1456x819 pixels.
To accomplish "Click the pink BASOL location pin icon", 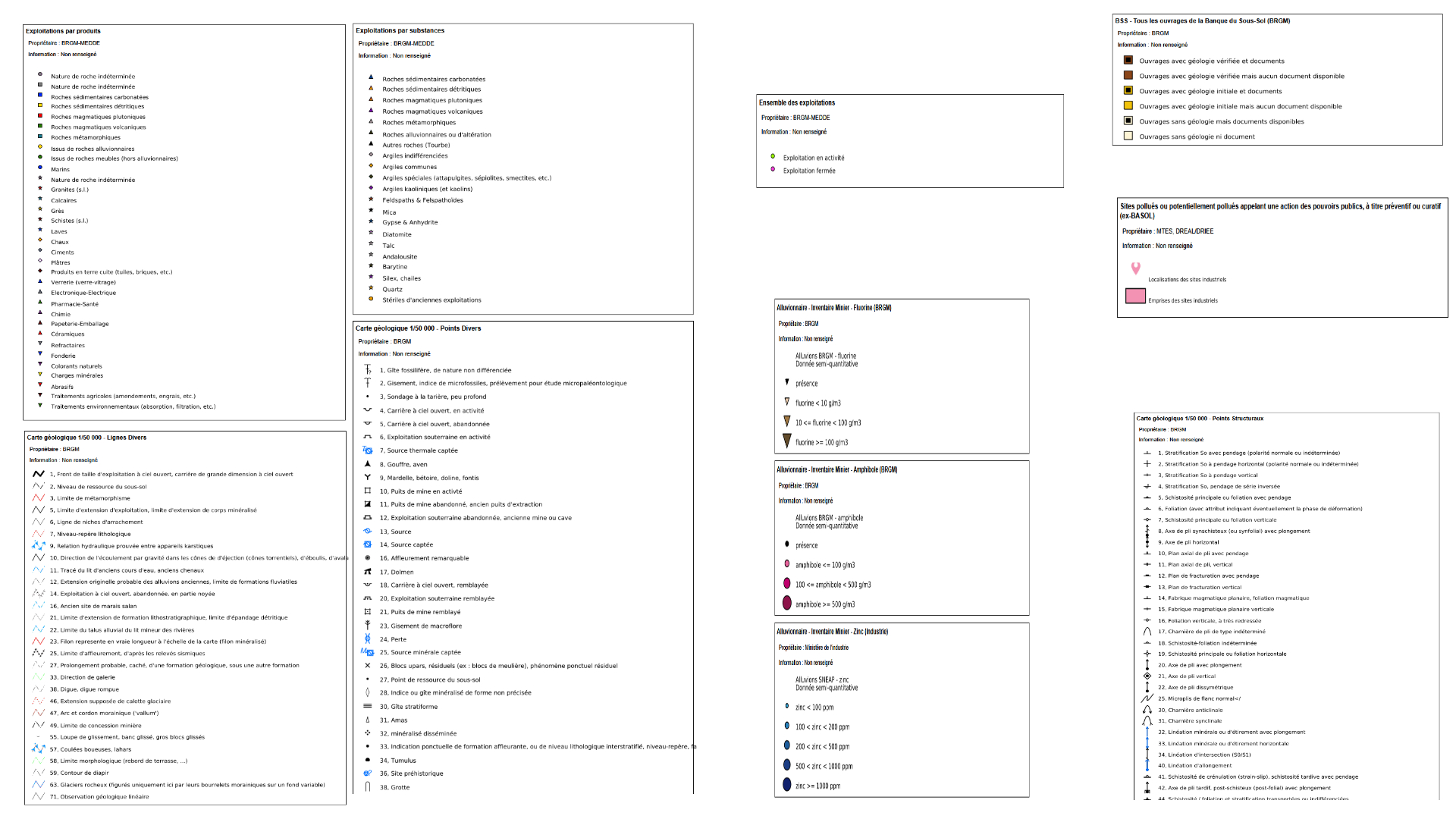I will point(1135,268).
